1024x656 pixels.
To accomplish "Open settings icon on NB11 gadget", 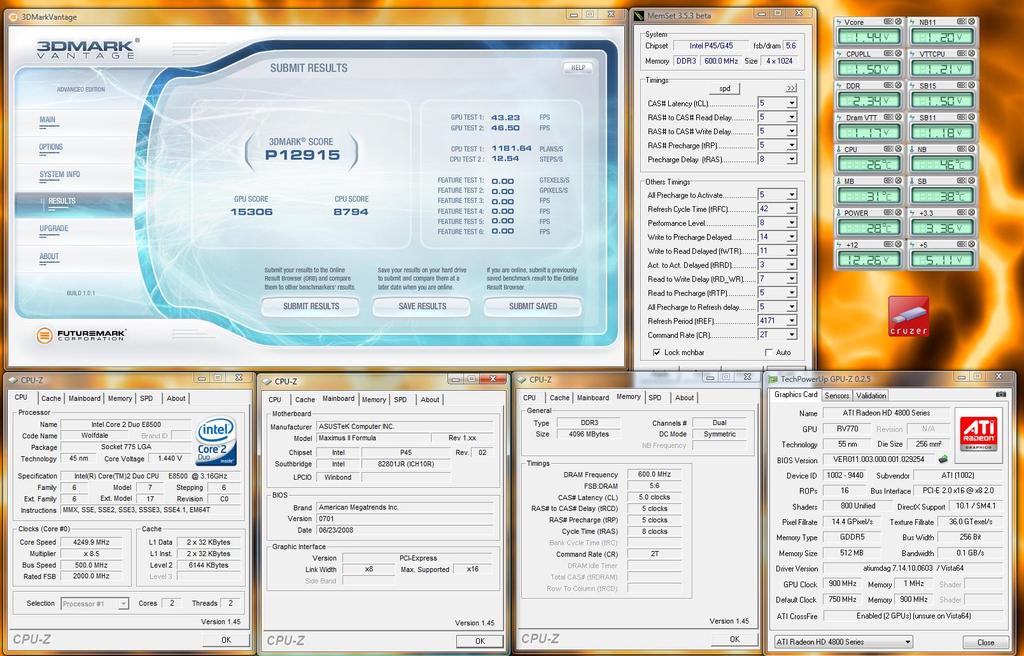I will [x=962, y=22].
